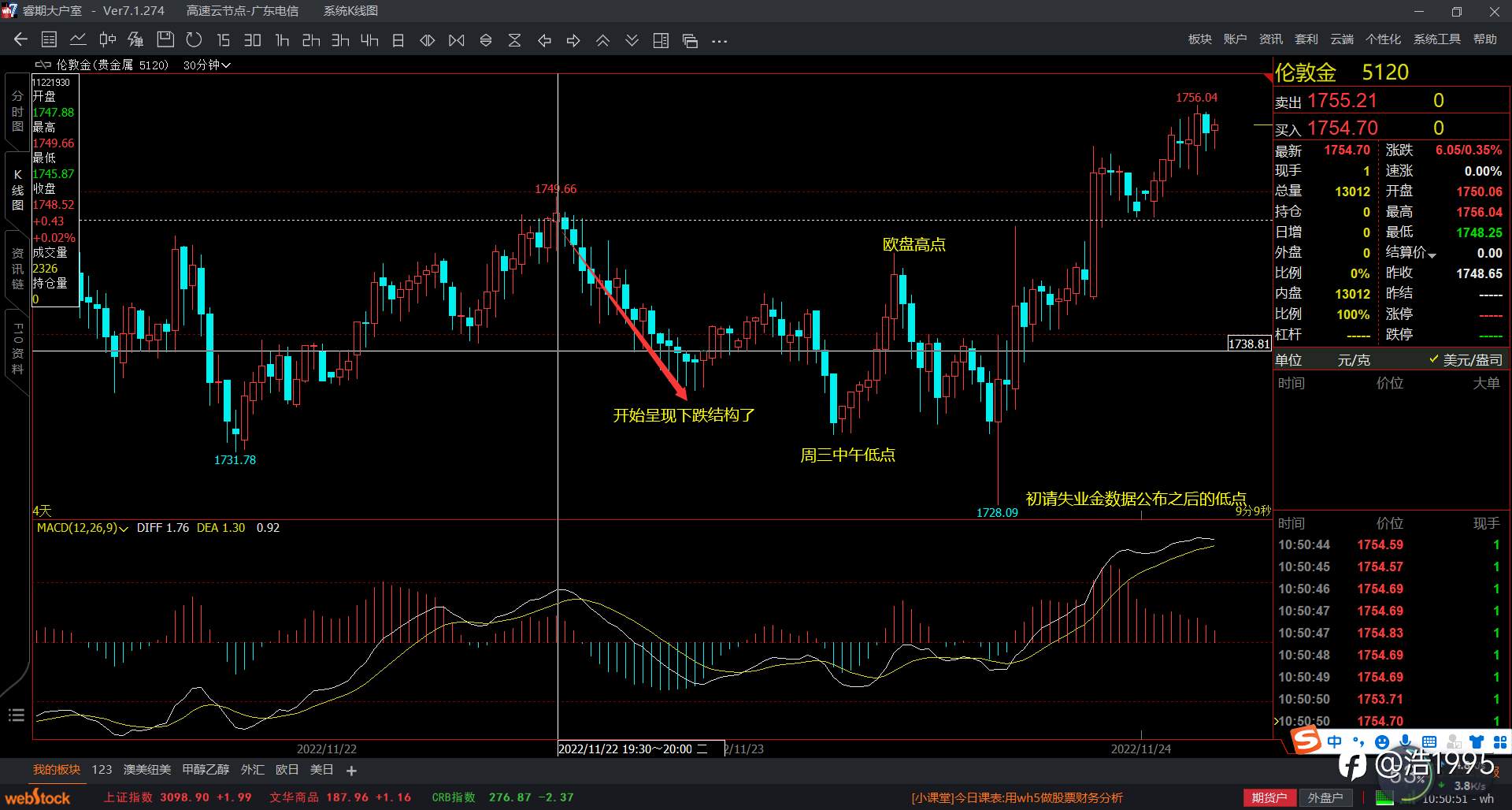
Task: Open the 系统工具 menu
Action: point(1437,39)
